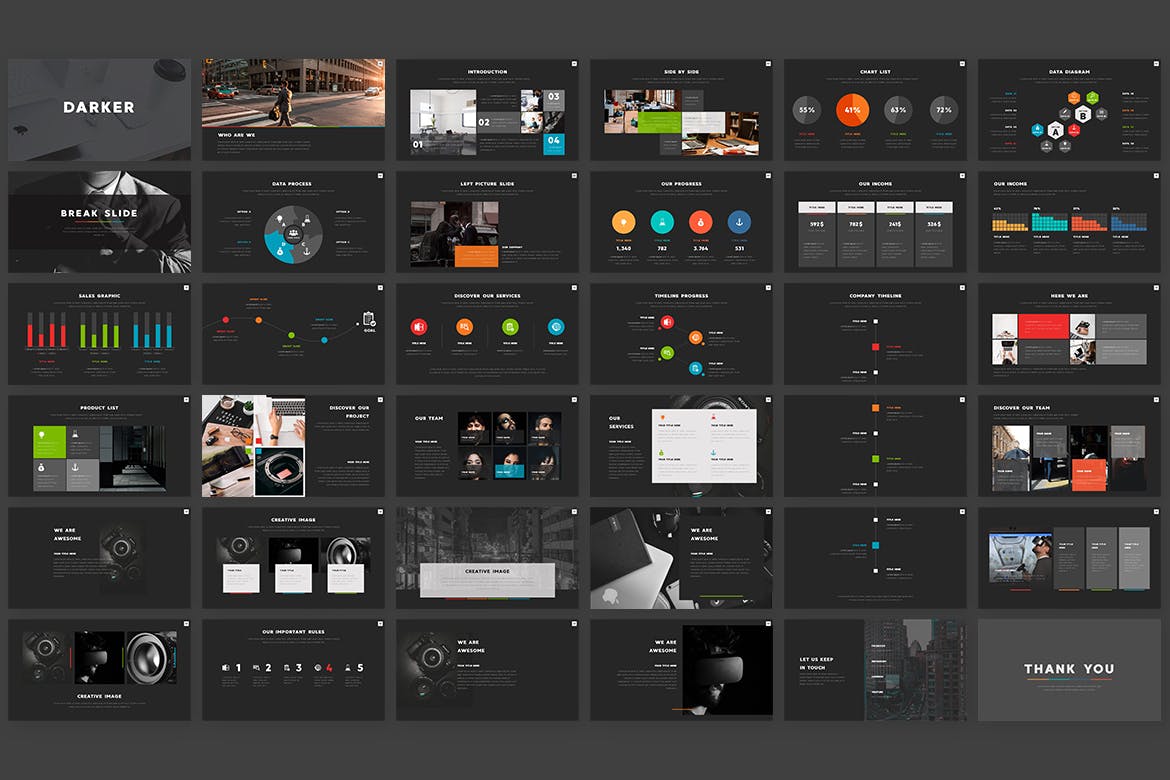Select the orange lightbulb circle in Our Progress
This screenshot has height=780, width=1170.
[622, 222]
